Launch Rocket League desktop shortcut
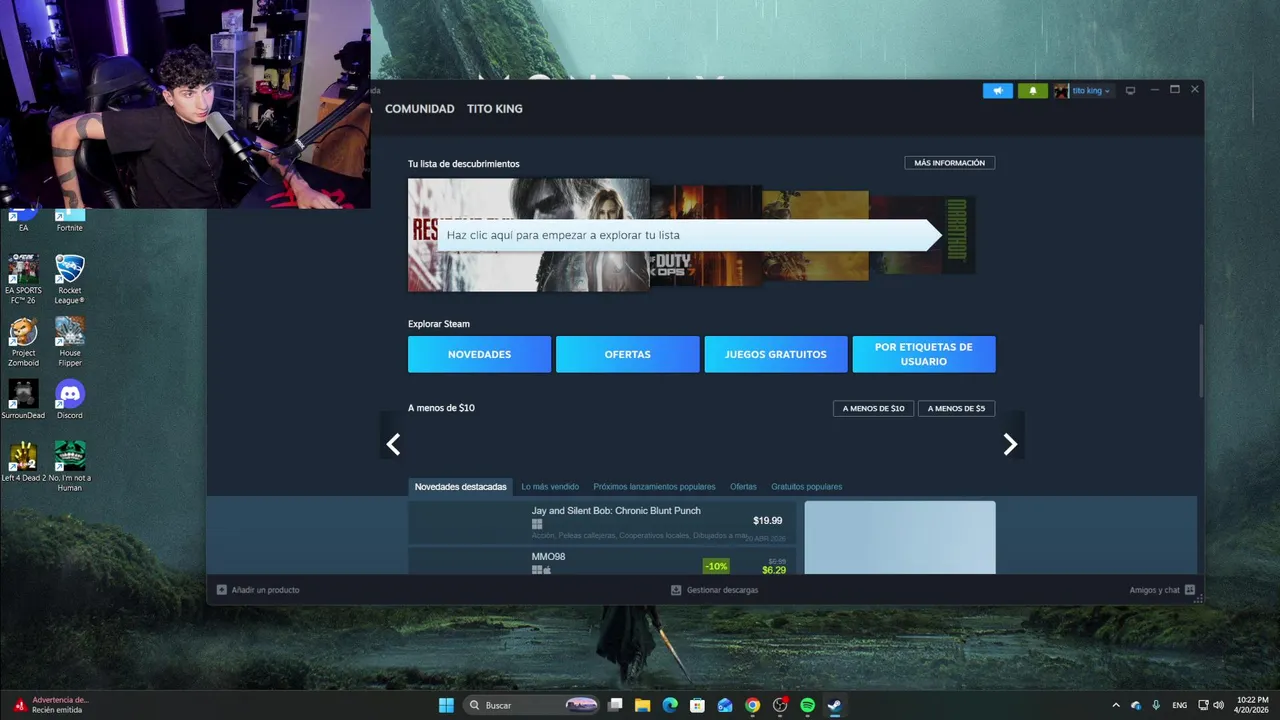 click(x=69, y=280)
